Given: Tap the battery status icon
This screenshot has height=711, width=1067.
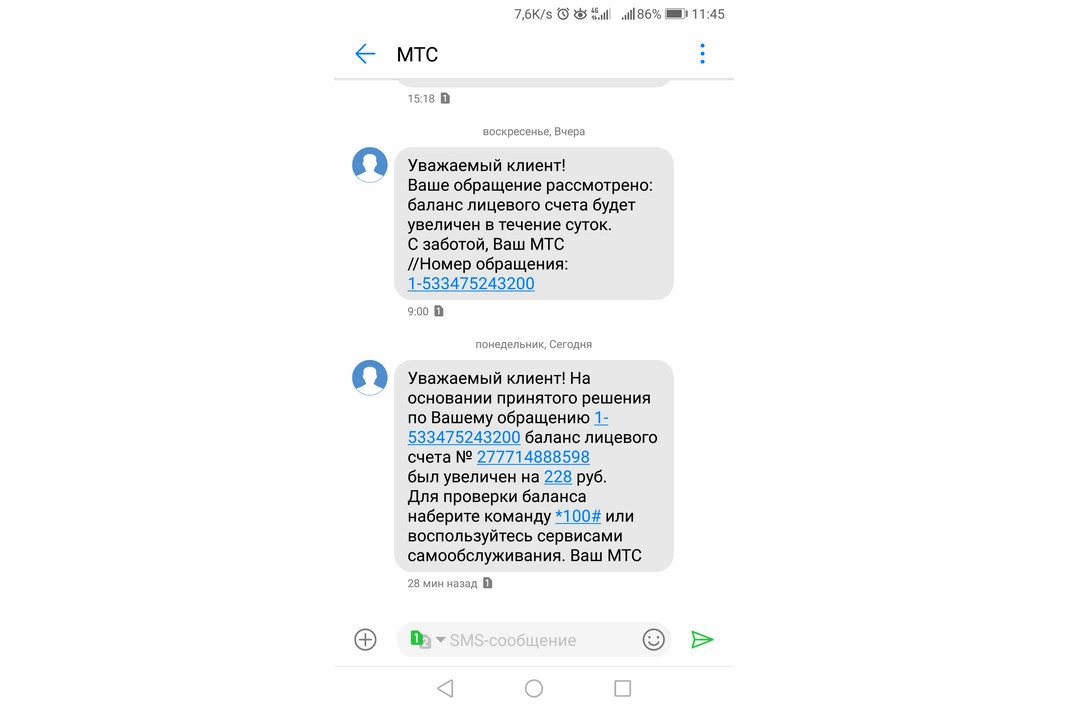Looking at the screenshot, I should click(676, 14).
